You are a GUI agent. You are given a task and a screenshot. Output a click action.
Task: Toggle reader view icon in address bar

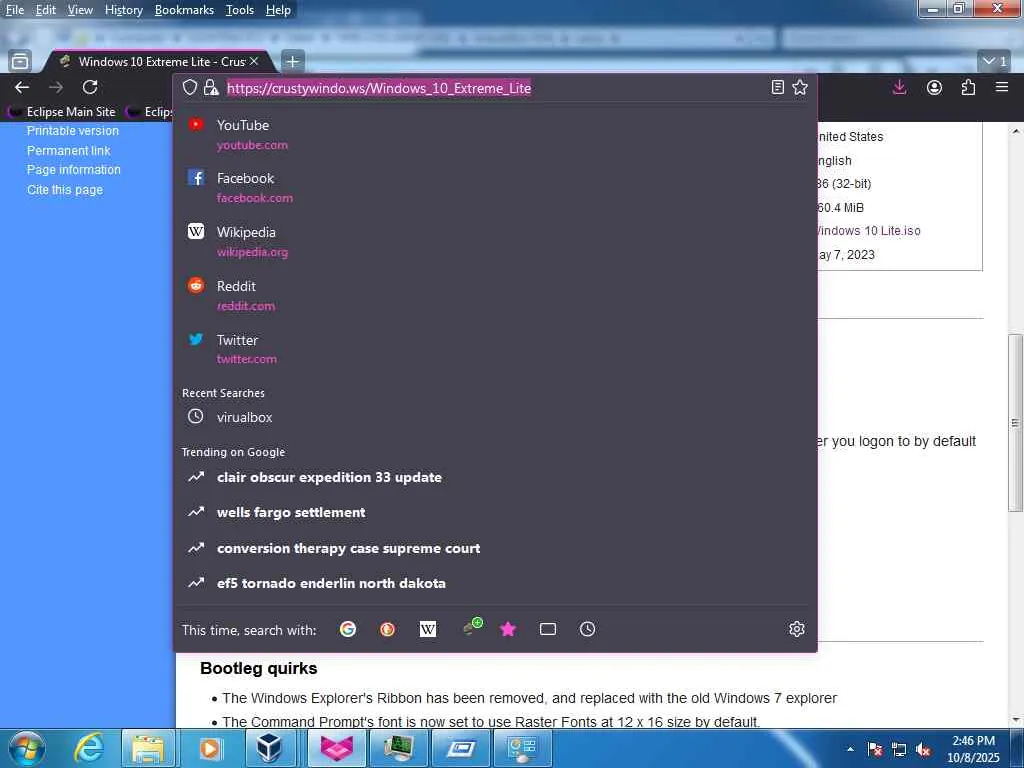coord(777,88)
